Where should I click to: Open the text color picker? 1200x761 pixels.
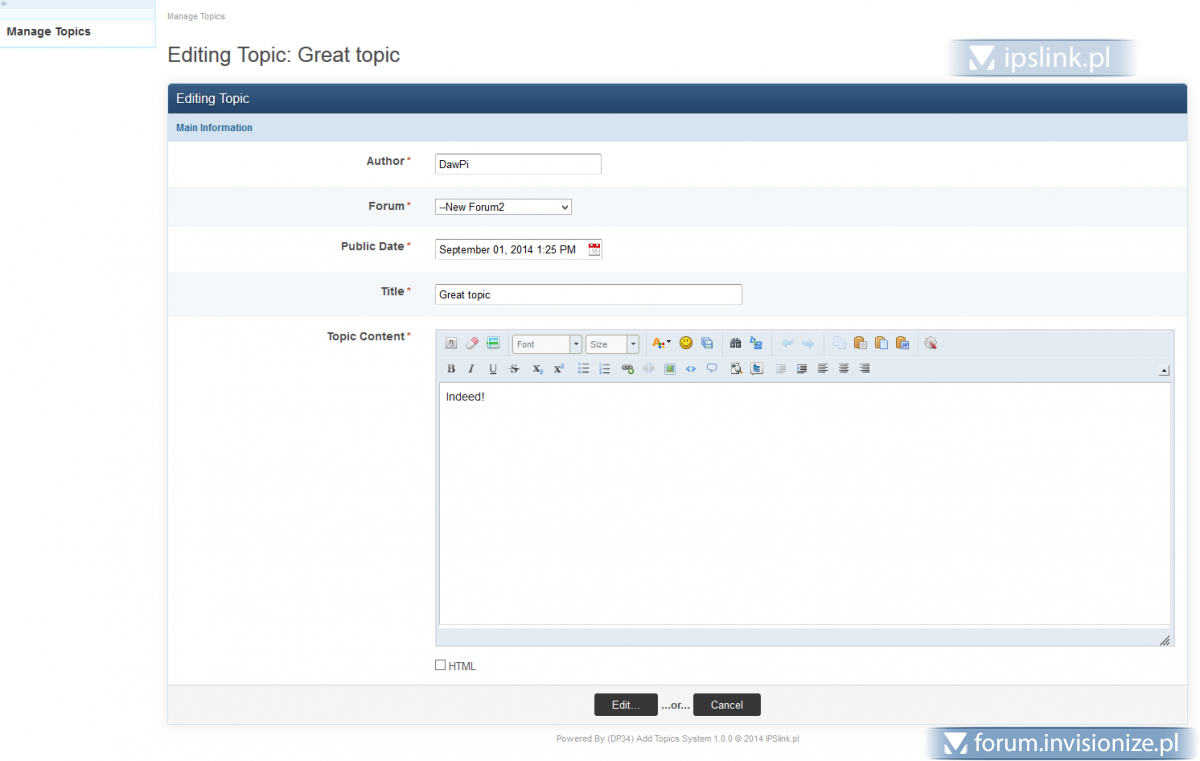661,343
